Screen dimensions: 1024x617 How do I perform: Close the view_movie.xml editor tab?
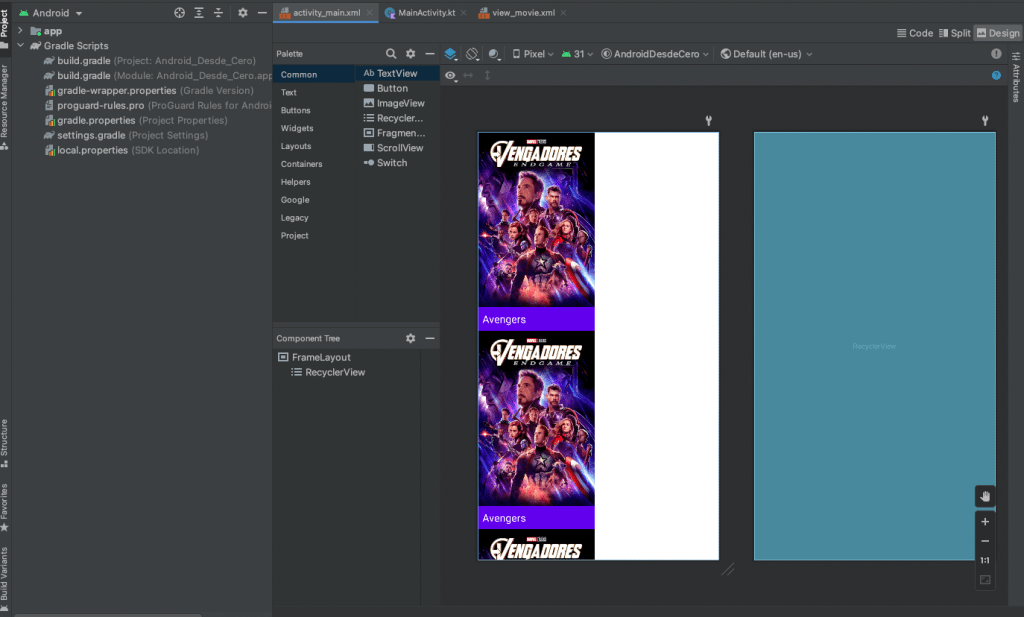[x=564, y=12]
